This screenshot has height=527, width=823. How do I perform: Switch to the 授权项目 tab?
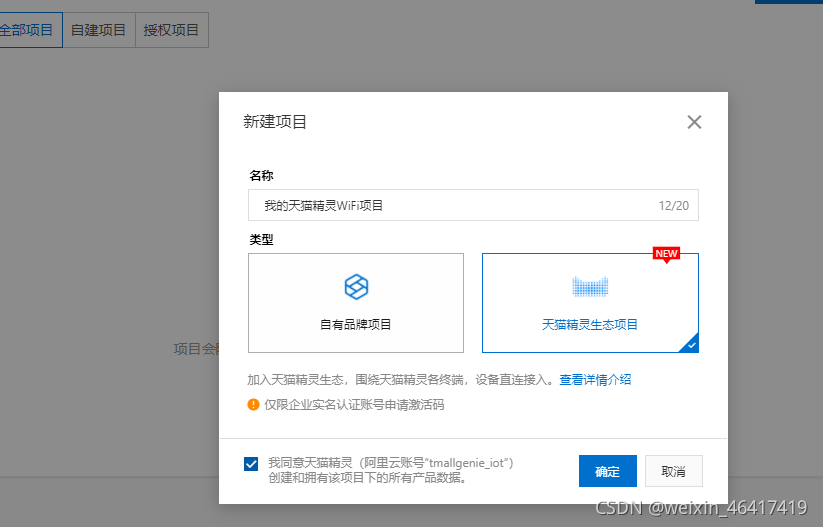pyautogui.click(x=172, y=30)
